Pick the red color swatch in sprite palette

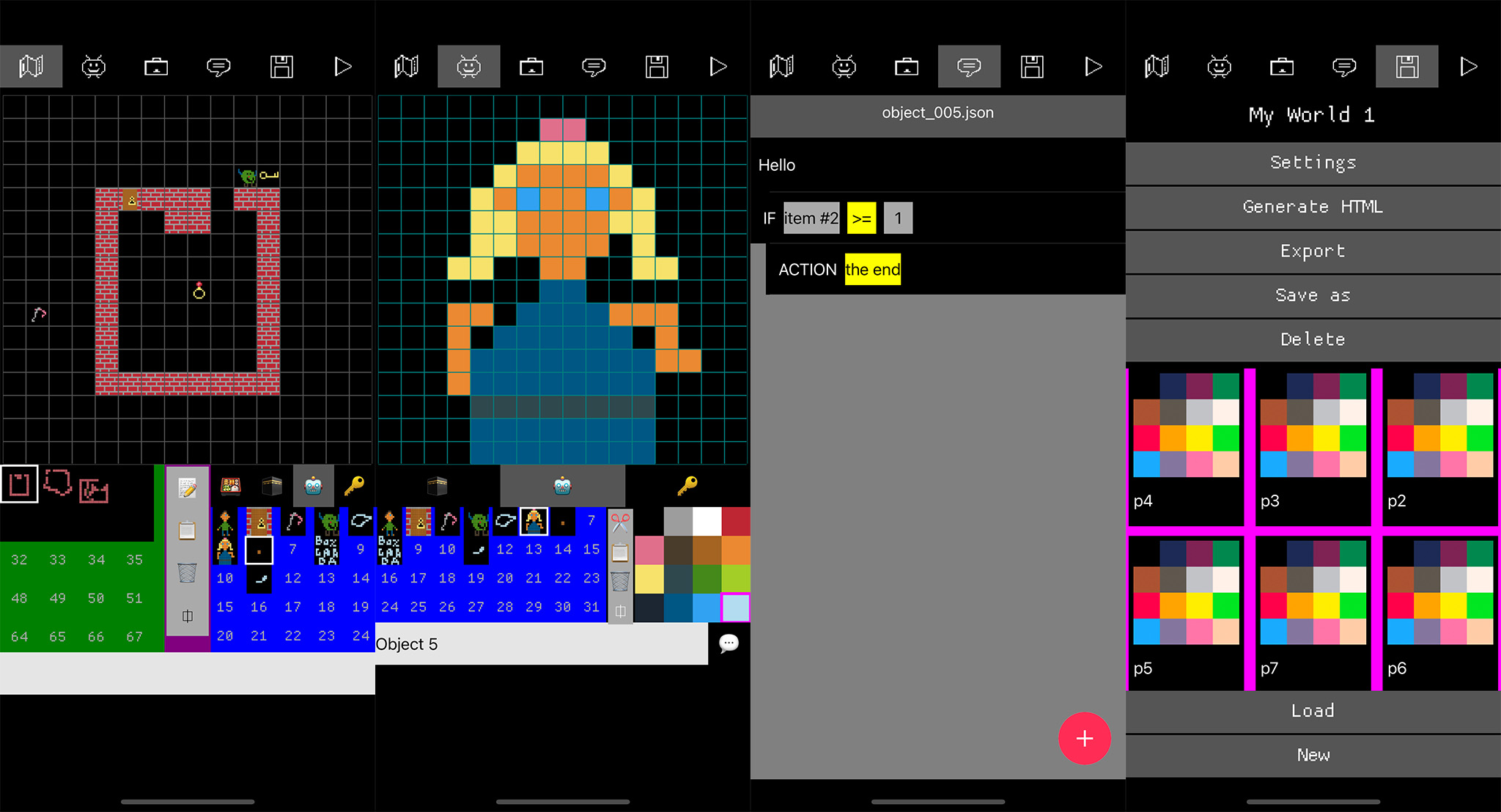(736, 521)
